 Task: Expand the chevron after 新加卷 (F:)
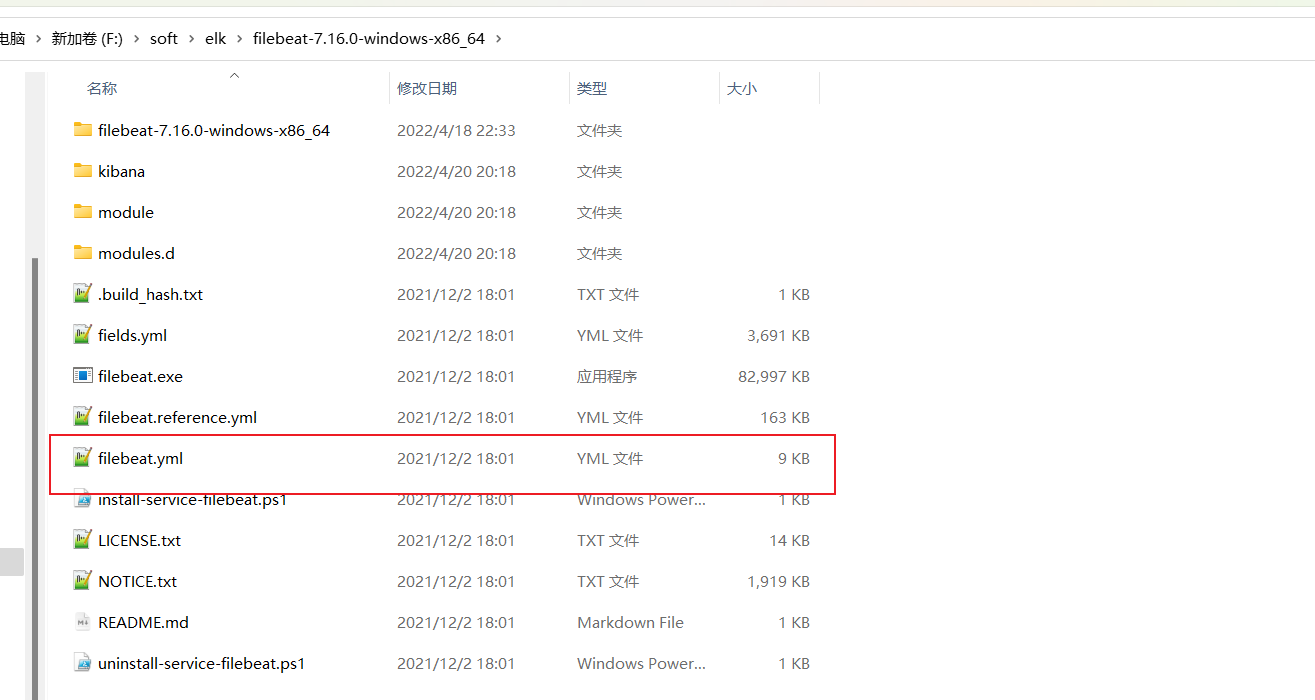(137, 38)
